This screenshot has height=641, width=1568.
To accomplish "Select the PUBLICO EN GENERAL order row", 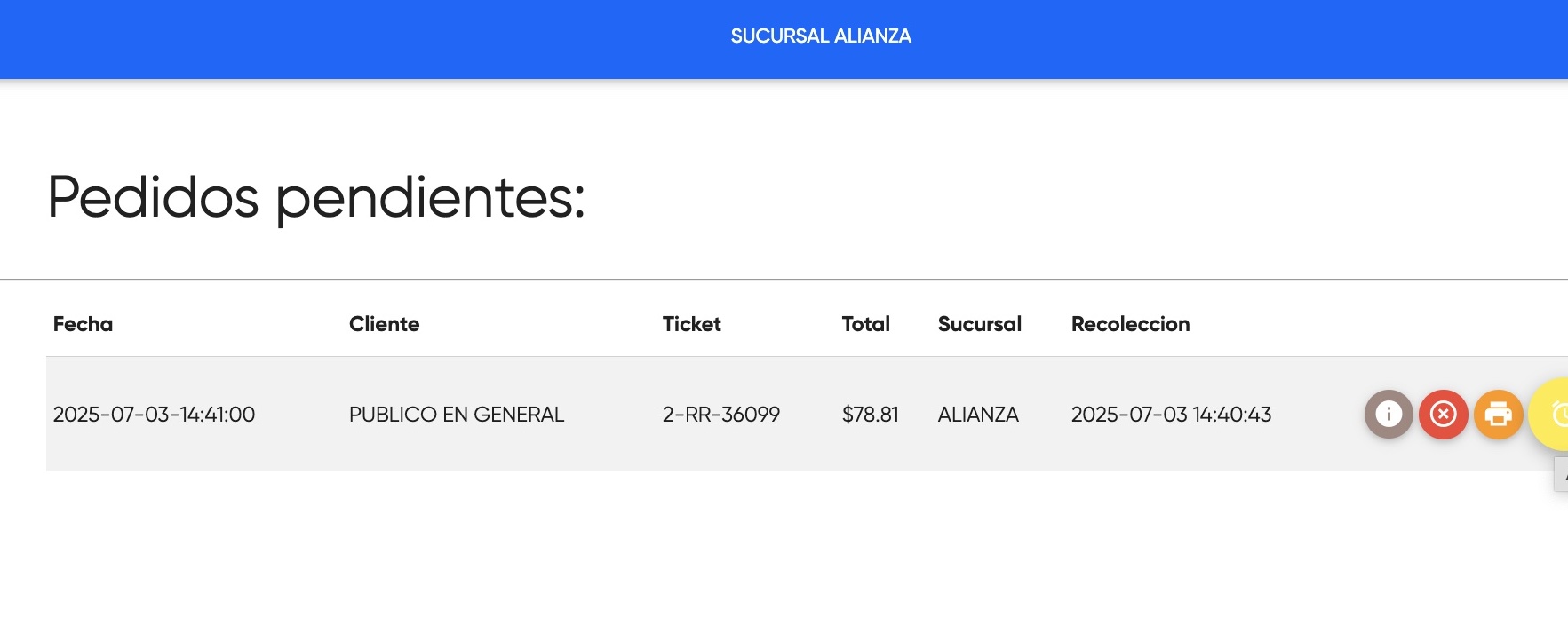I will pyautogui.click(x=457, y=414).
